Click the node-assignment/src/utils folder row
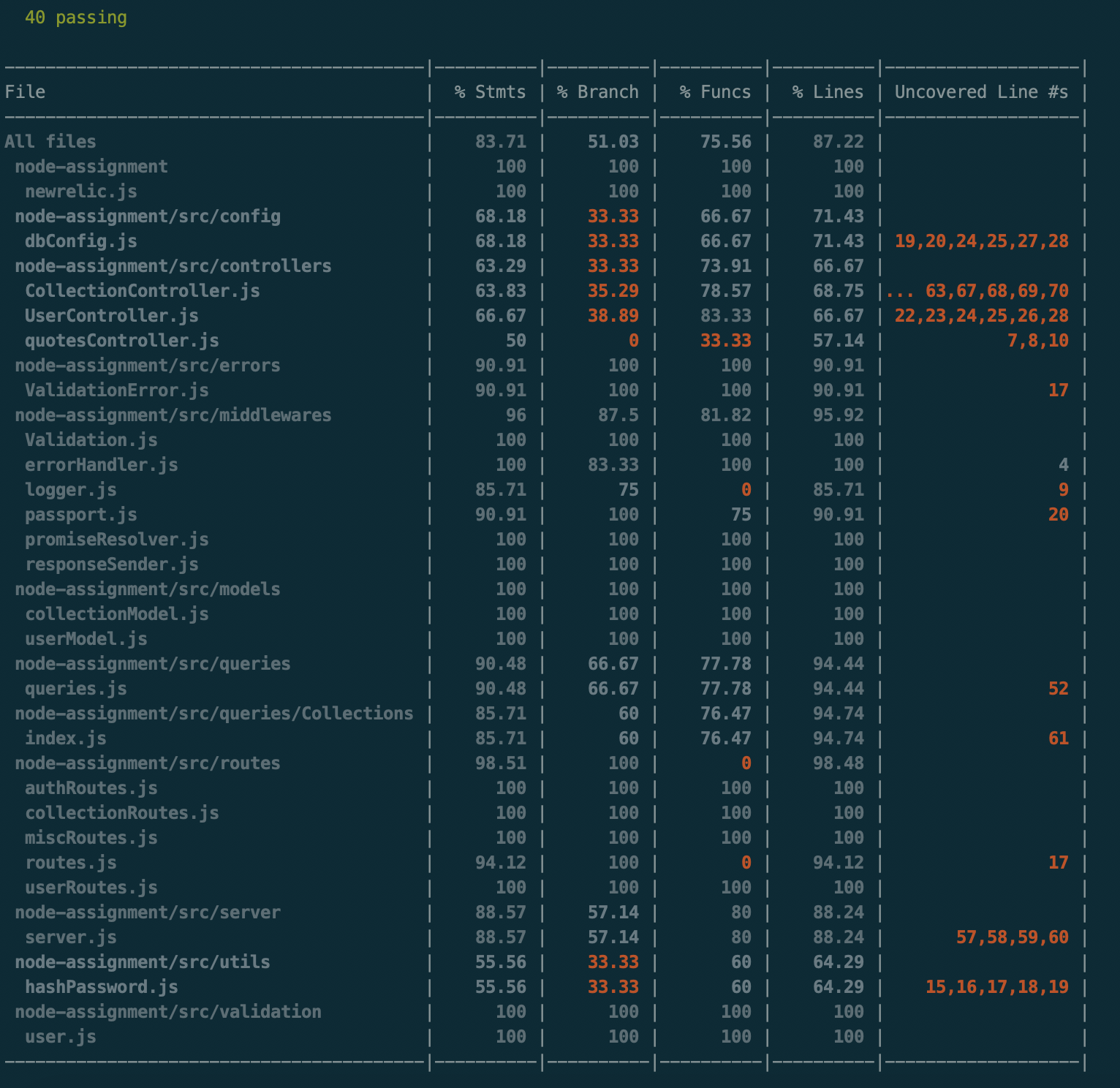The image size is (1120, 1088). (143, 962)
